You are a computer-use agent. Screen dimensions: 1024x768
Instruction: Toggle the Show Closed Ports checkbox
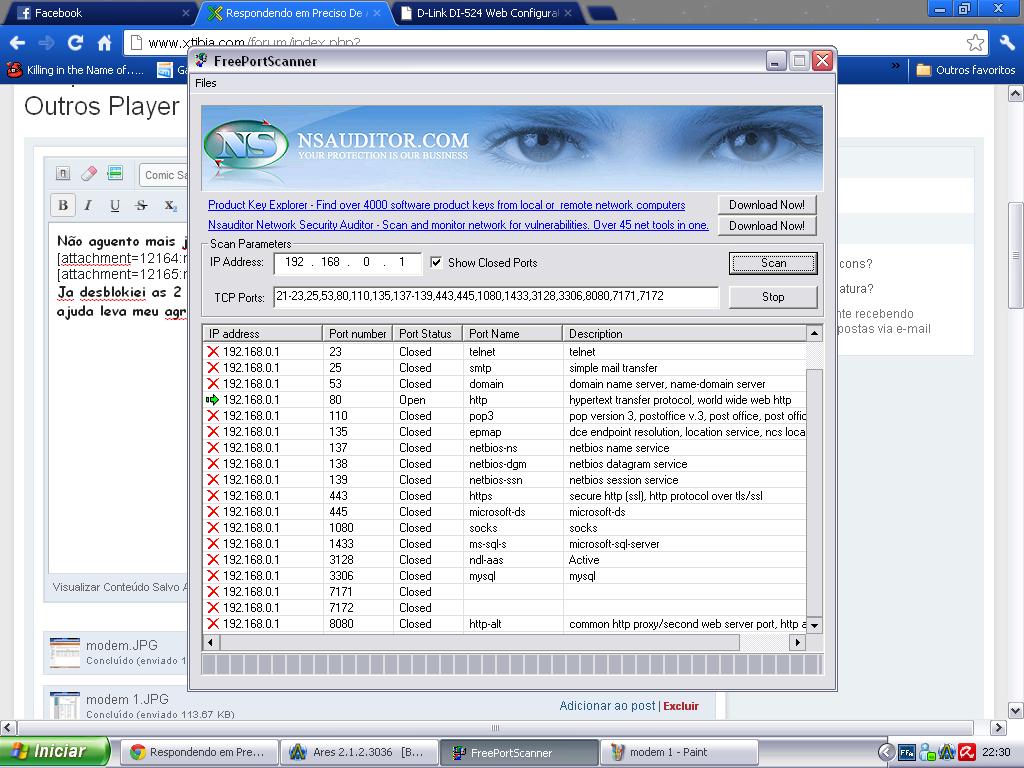pos(436,263)
